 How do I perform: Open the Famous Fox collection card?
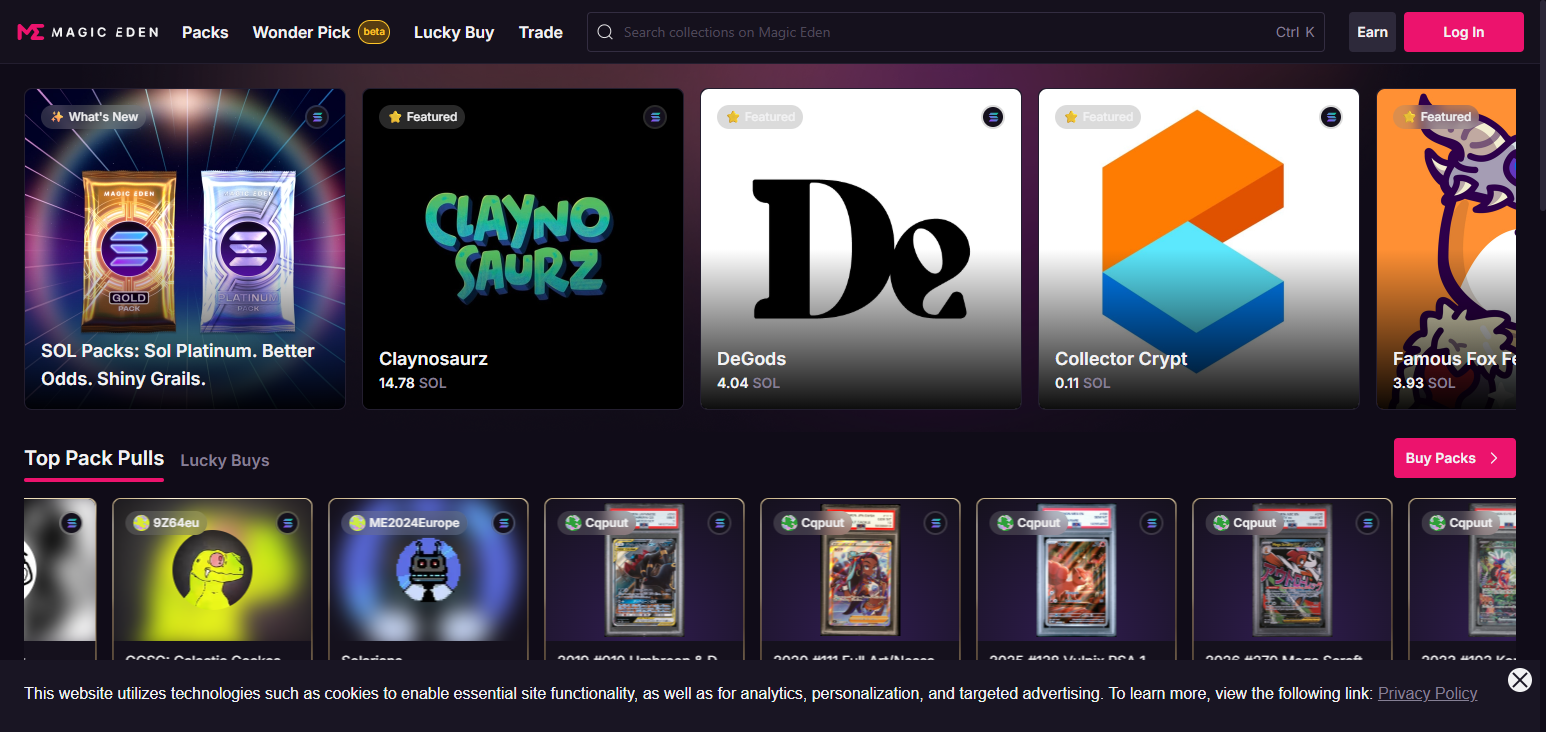pyautogui.click(x=1447, y=249)
